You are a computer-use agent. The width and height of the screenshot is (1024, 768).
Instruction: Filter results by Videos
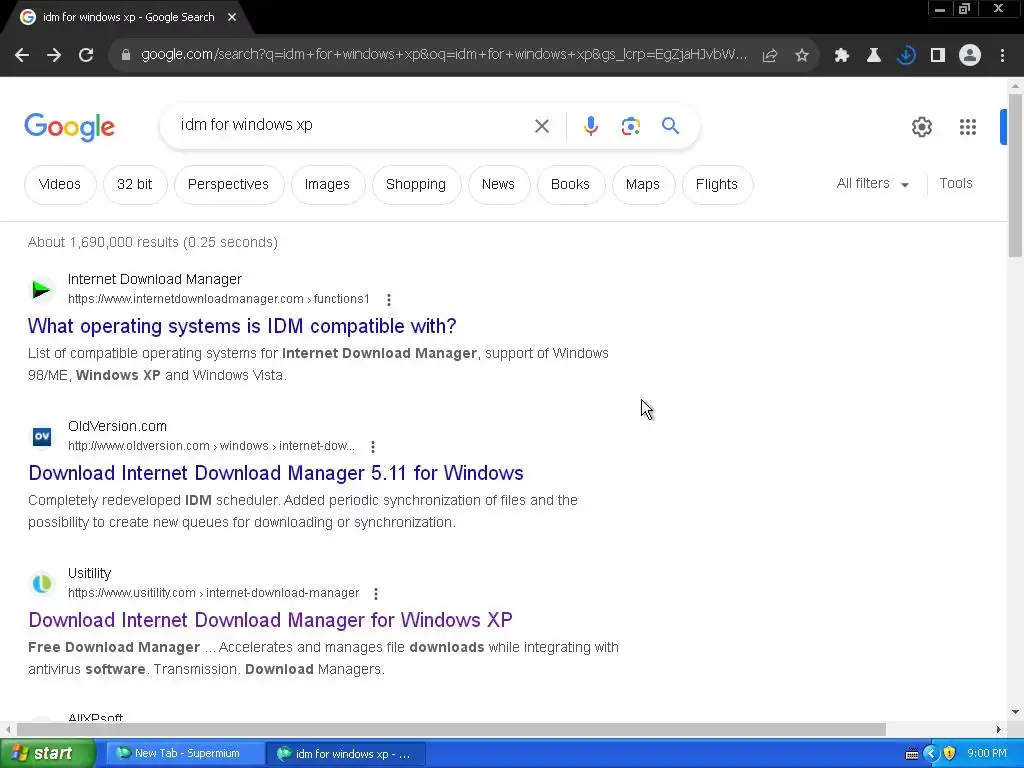(x=60, y=185)
